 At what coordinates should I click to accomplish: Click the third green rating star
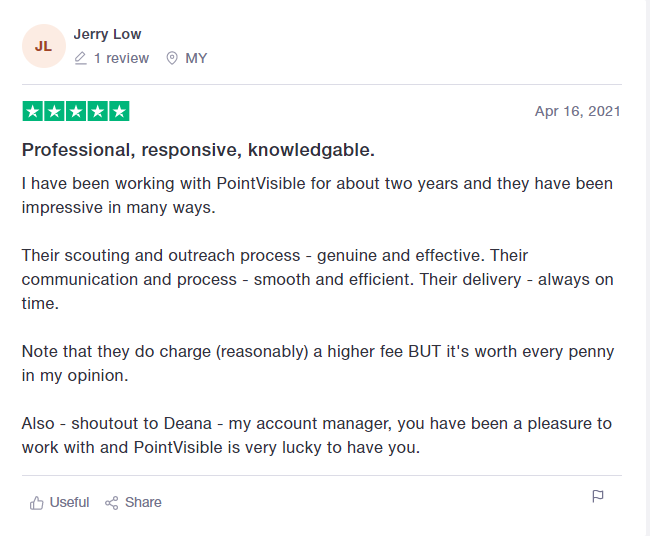(76, 111)
